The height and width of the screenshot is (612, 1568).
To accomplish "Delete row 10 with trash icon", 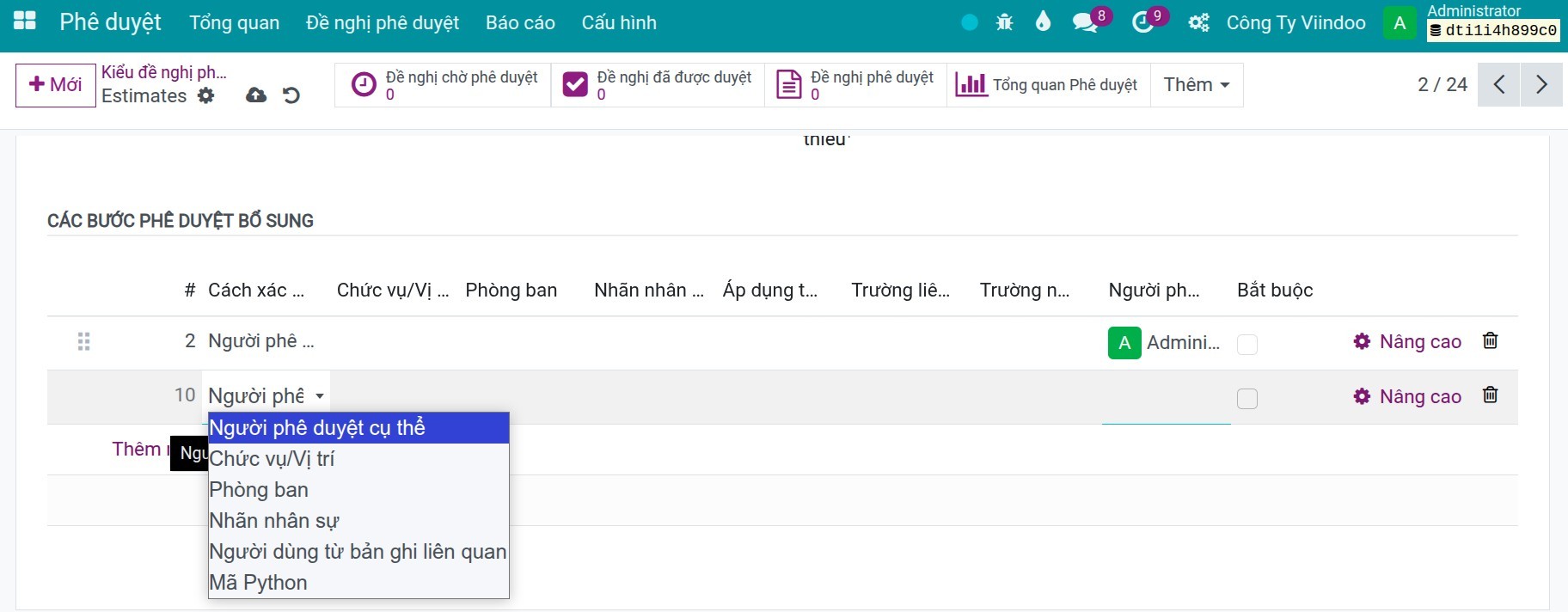I will (x=1491, y=395).
